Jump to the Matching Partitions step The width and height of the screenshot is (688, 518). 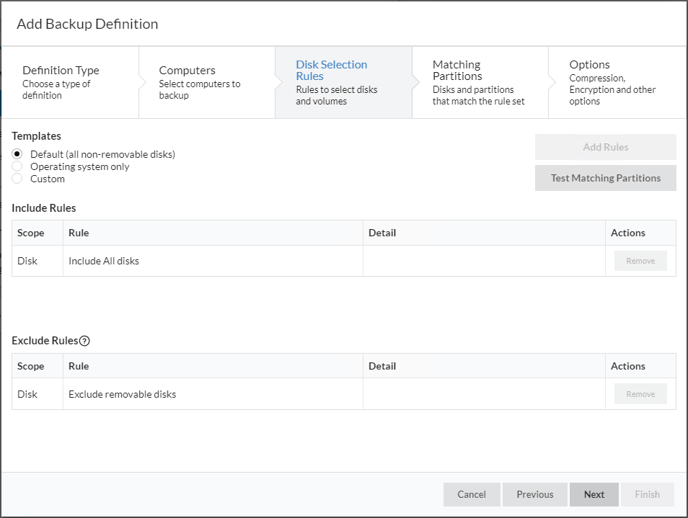point(480,82)
